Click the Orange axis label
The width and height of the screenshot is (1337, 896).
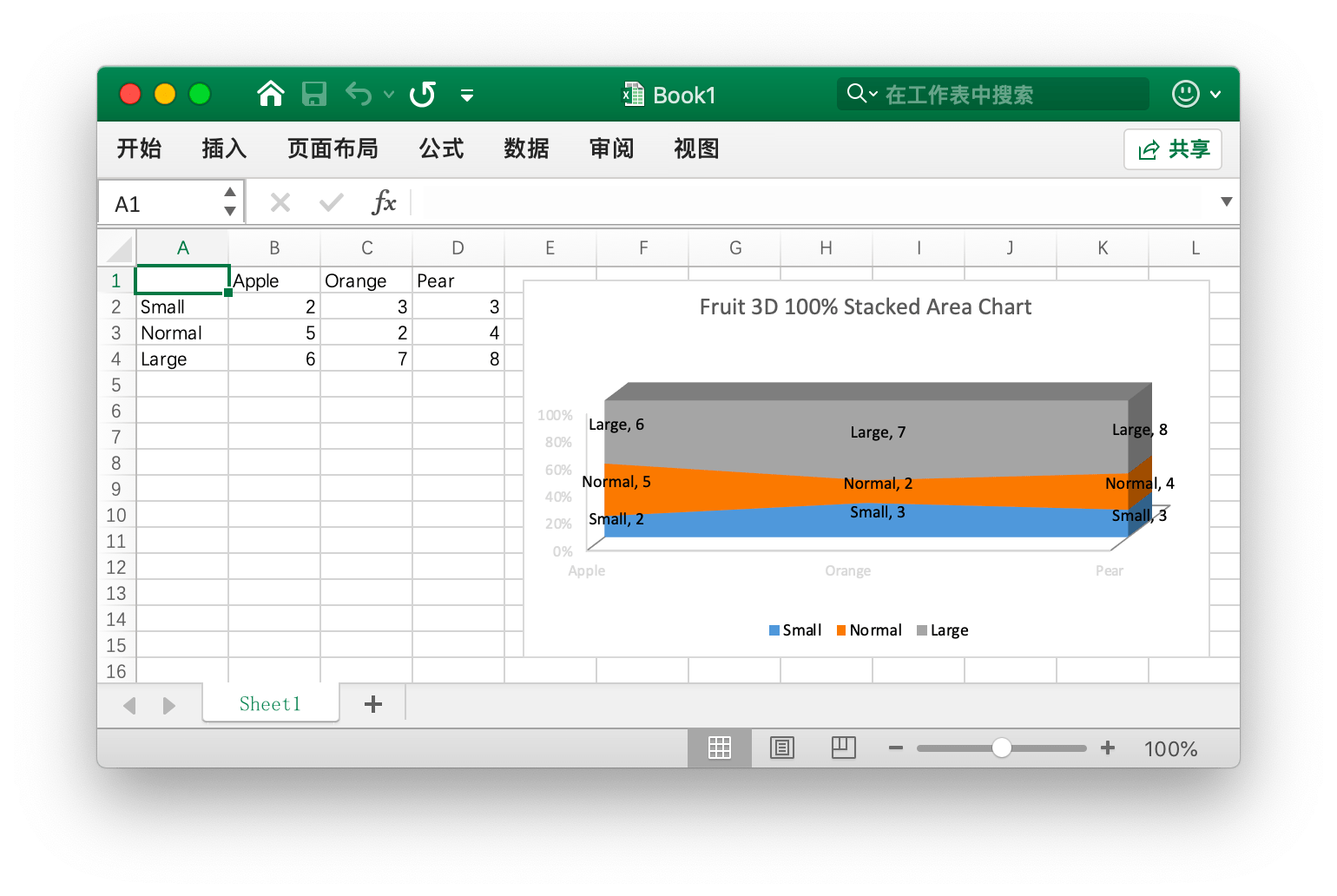click(x=848, y=570)
